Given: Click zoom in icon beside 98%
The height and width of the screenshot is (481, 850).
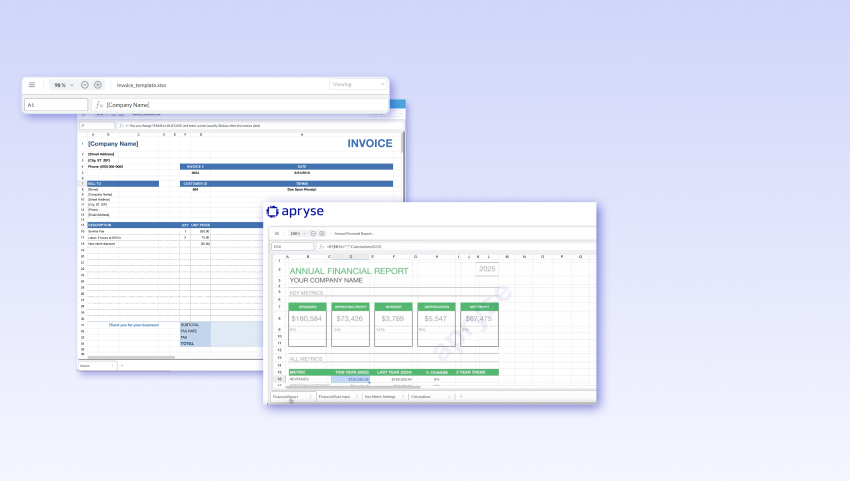Looking at the screenshot, I should click(x=98, y=85).
